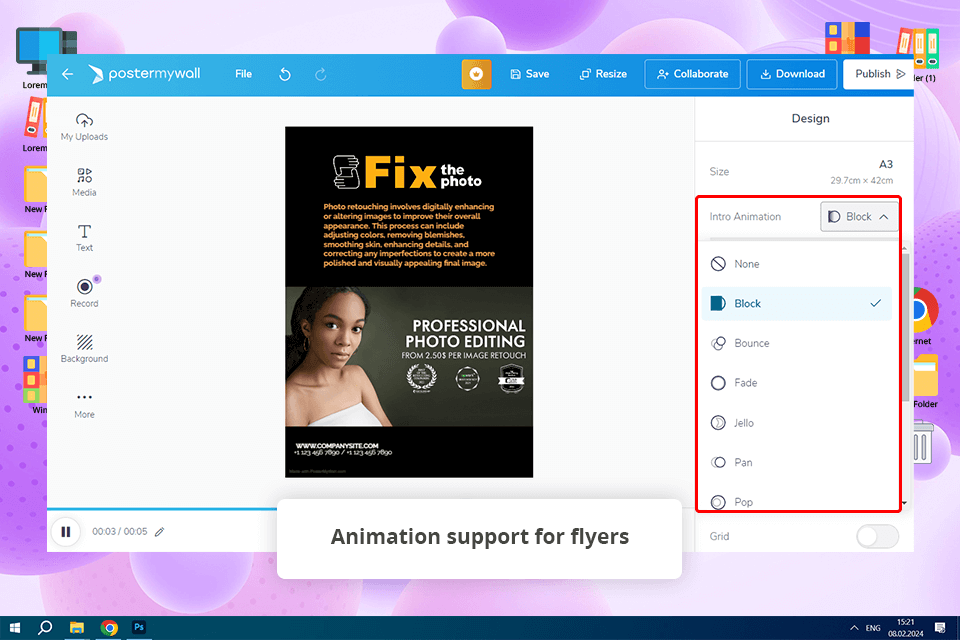The width and height of the screenshot is (960, 640).
Task: Open Windows taskbar search
Action: point(45,628)
